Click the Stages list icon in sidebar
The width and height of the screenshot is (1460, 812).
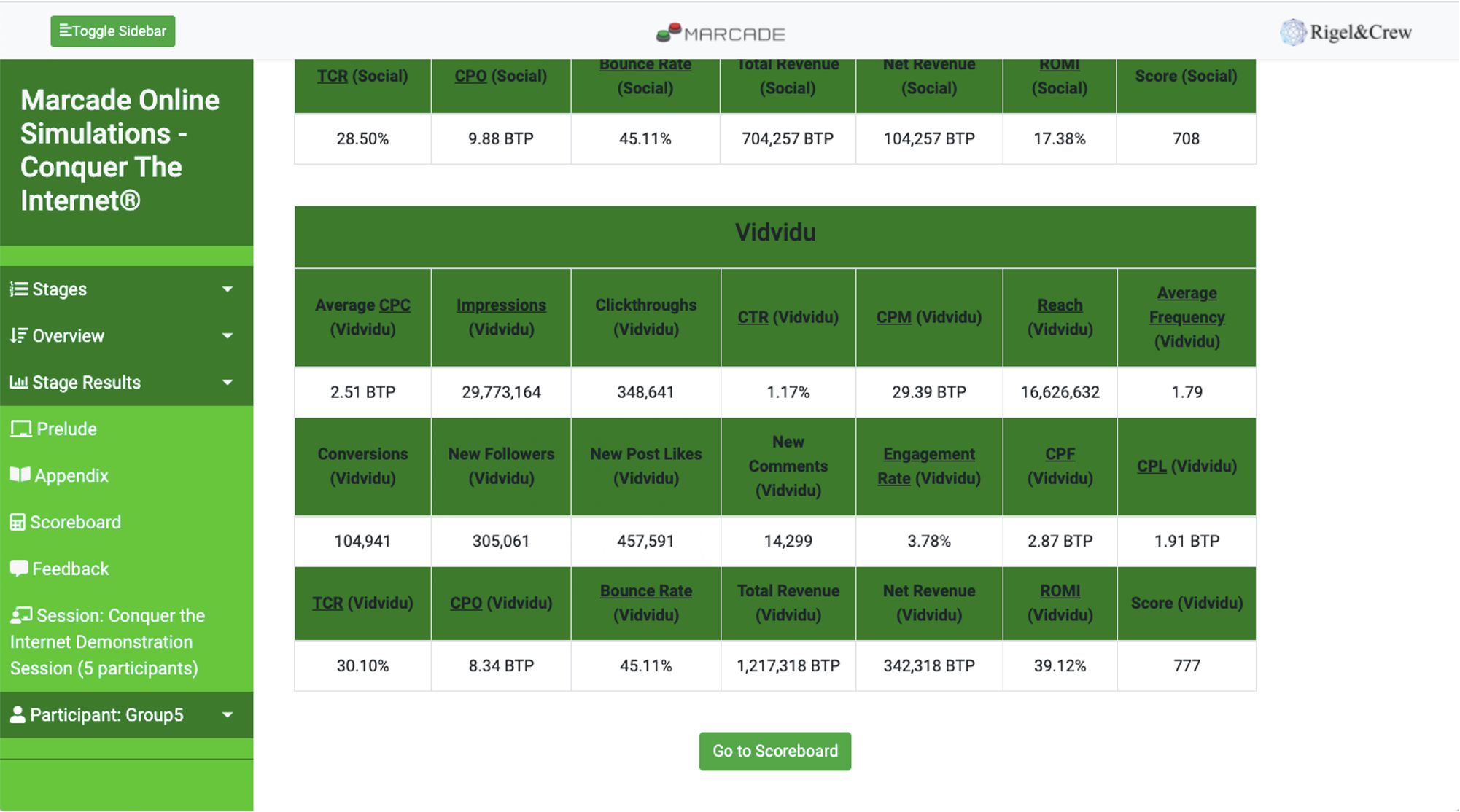click(x=19, y=289)
